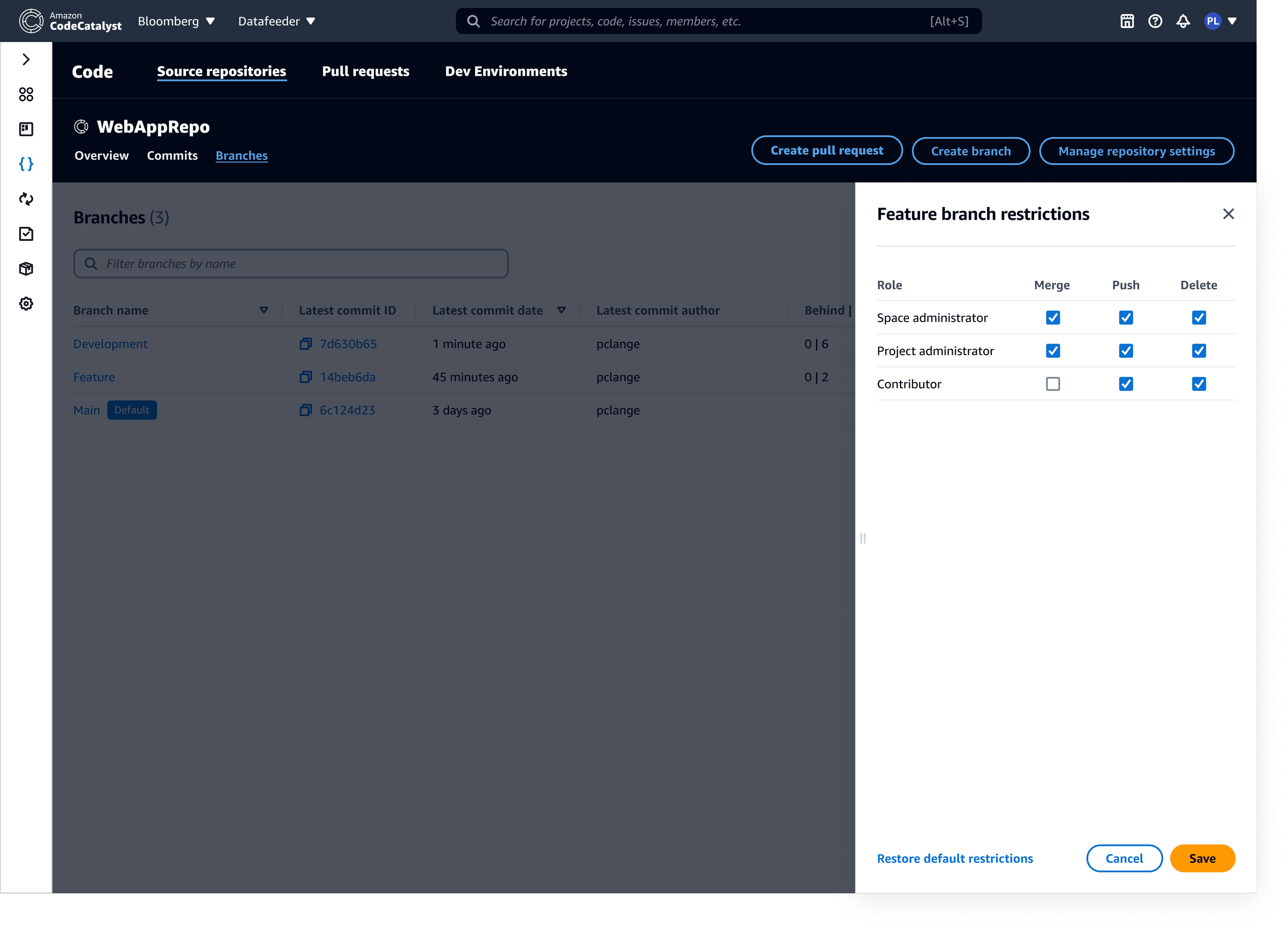Image resolution: width=1288 pixels, height=930 pixels.
Task: Copy commit ID 7d630b65 icon
Action: click(x=306, y=344)
